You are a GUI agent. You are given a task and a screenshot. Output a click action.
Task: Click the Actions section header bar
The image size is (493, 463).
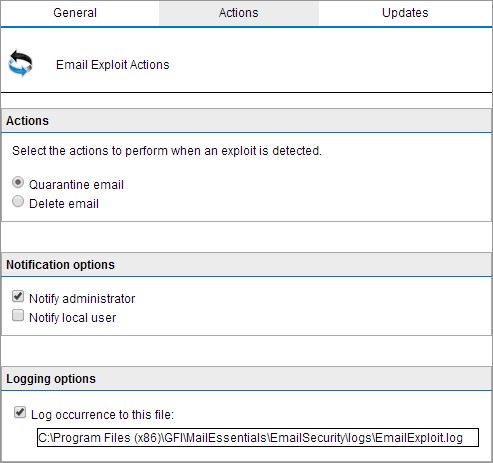point(246,120)
